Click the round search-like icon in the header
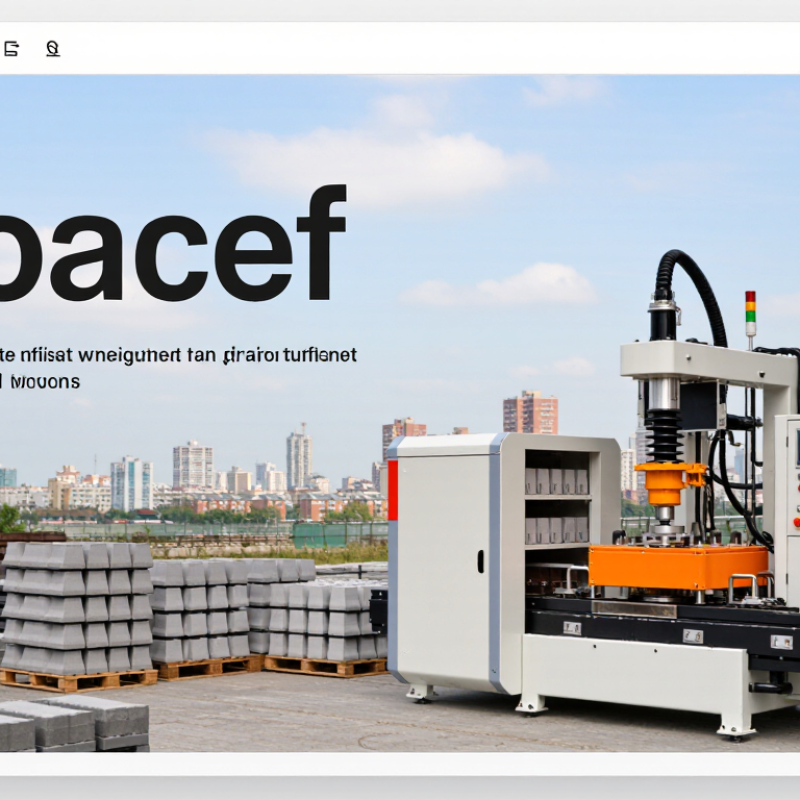This screenshot has height=800, width=800. click(x=53, y=49)
